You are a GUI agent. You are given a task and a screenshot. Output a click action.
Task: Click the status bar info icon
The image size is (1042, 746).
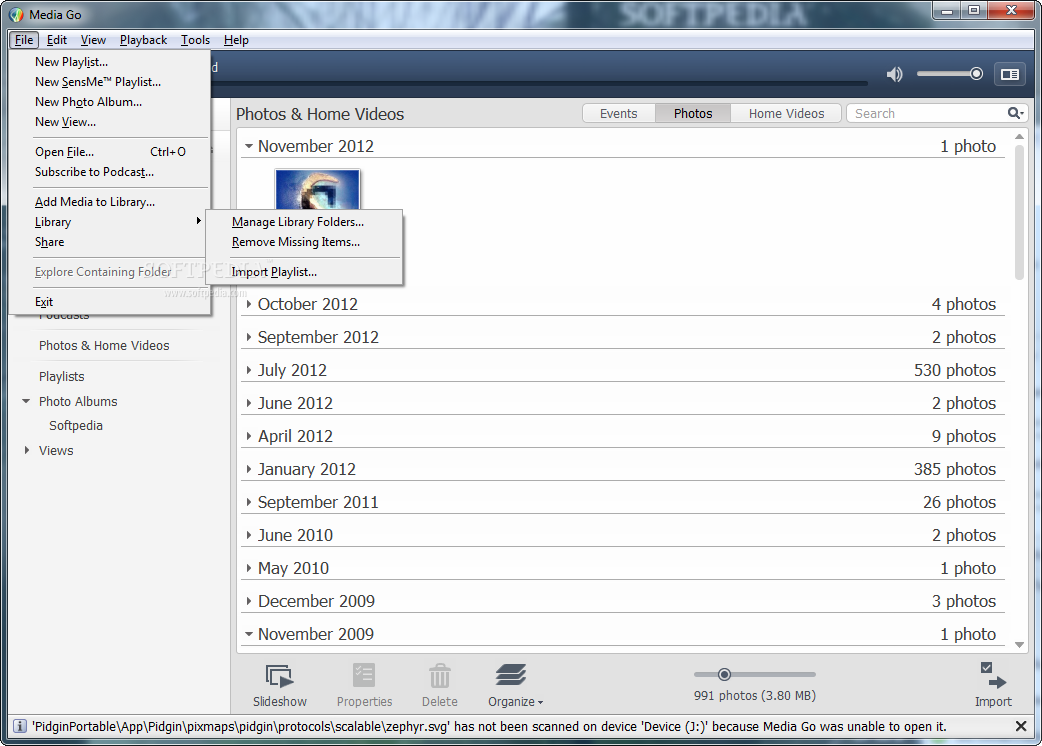click(x=20, y=726)
